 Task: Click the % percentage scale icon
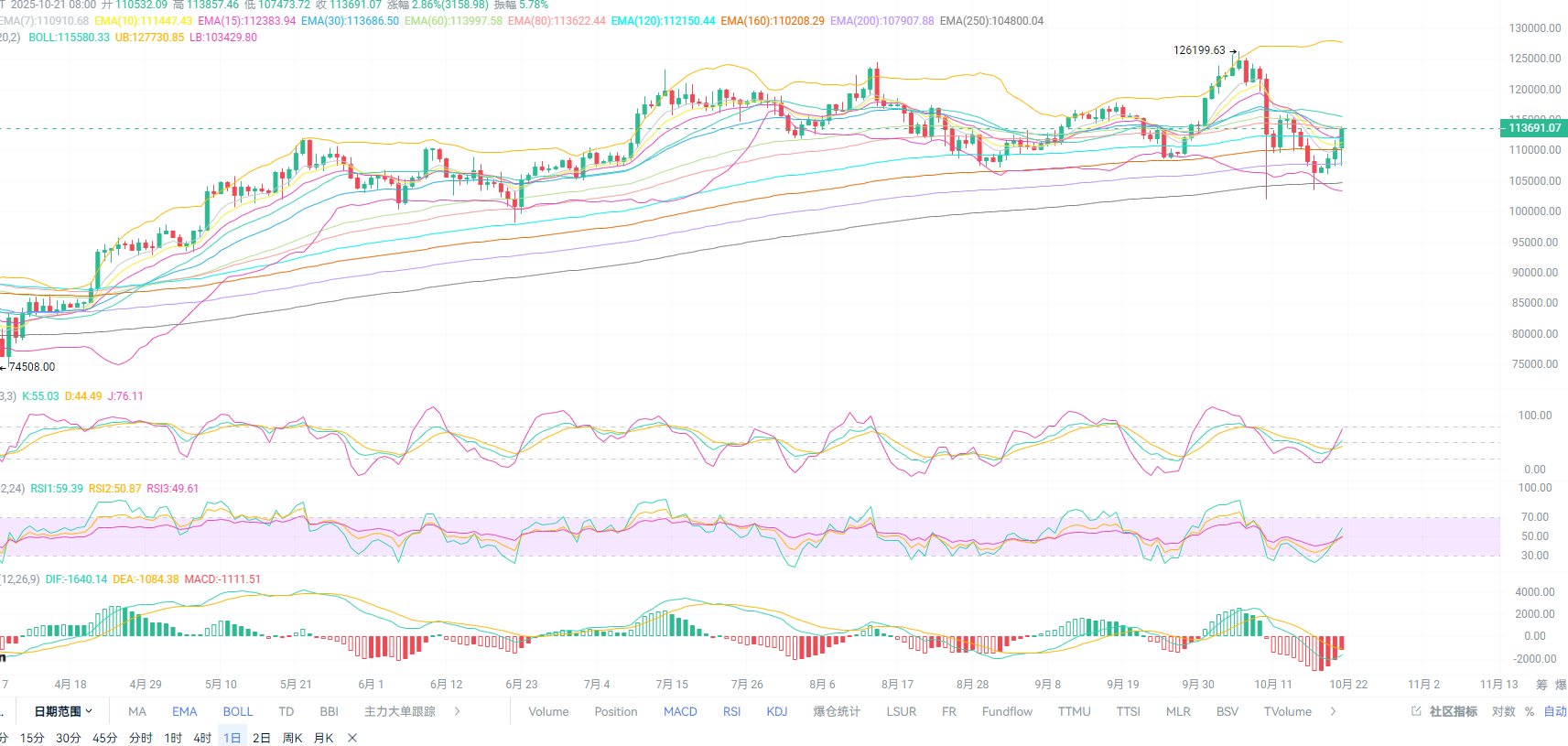click(x=1530, y=711)
